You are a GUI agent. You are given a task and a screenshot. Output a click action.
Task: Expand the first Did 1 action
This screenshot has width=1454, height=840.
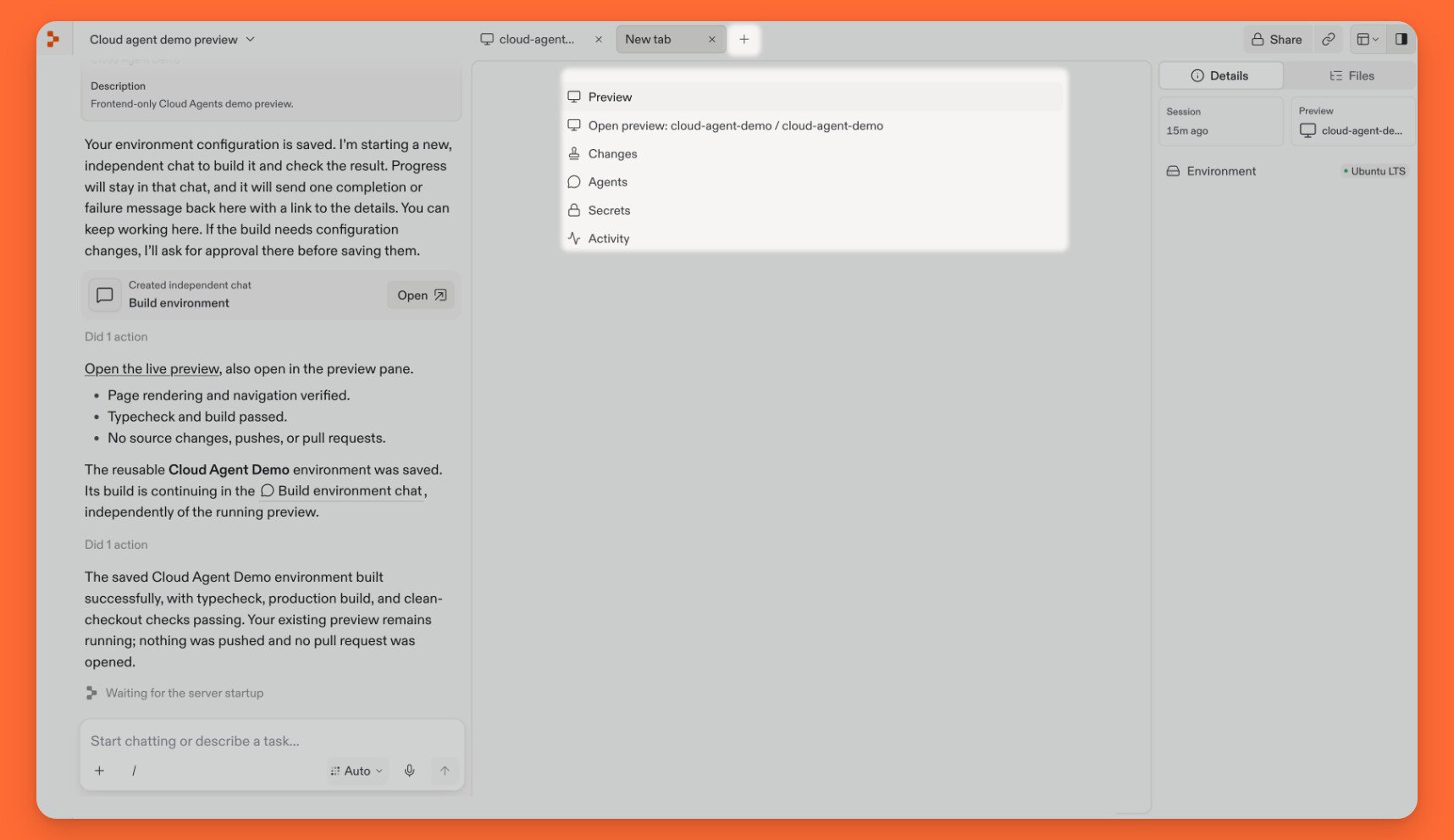pyautogui.click(x=116, y=336)
